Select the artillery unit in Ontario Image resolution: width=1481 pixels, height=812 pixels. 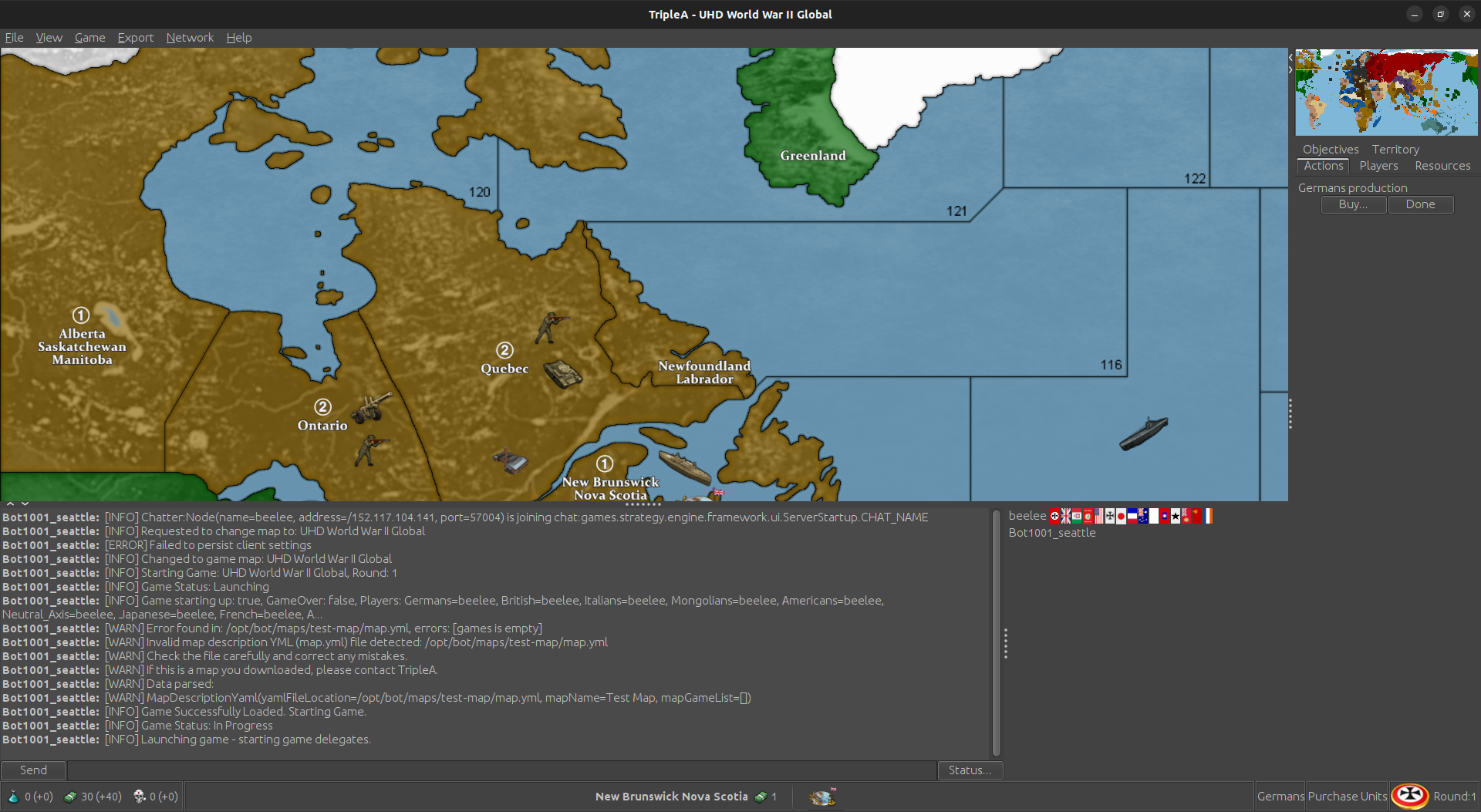click(x=372, y=406)
